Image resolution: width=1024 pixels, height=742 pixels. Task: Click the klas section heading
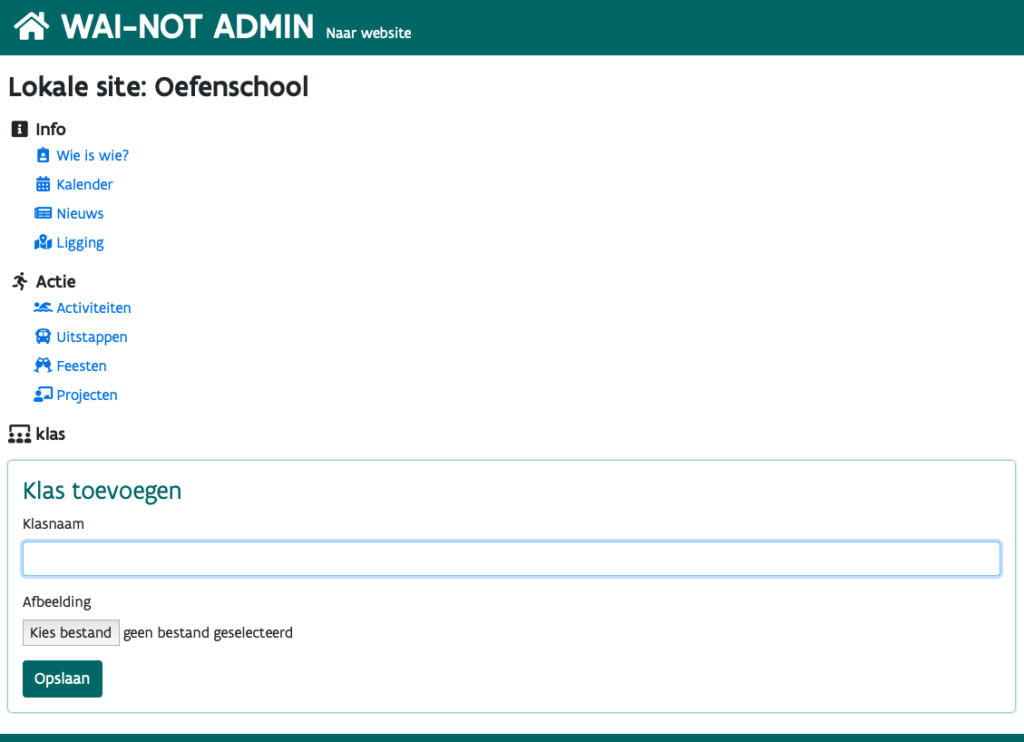click(x=50, y=434)
